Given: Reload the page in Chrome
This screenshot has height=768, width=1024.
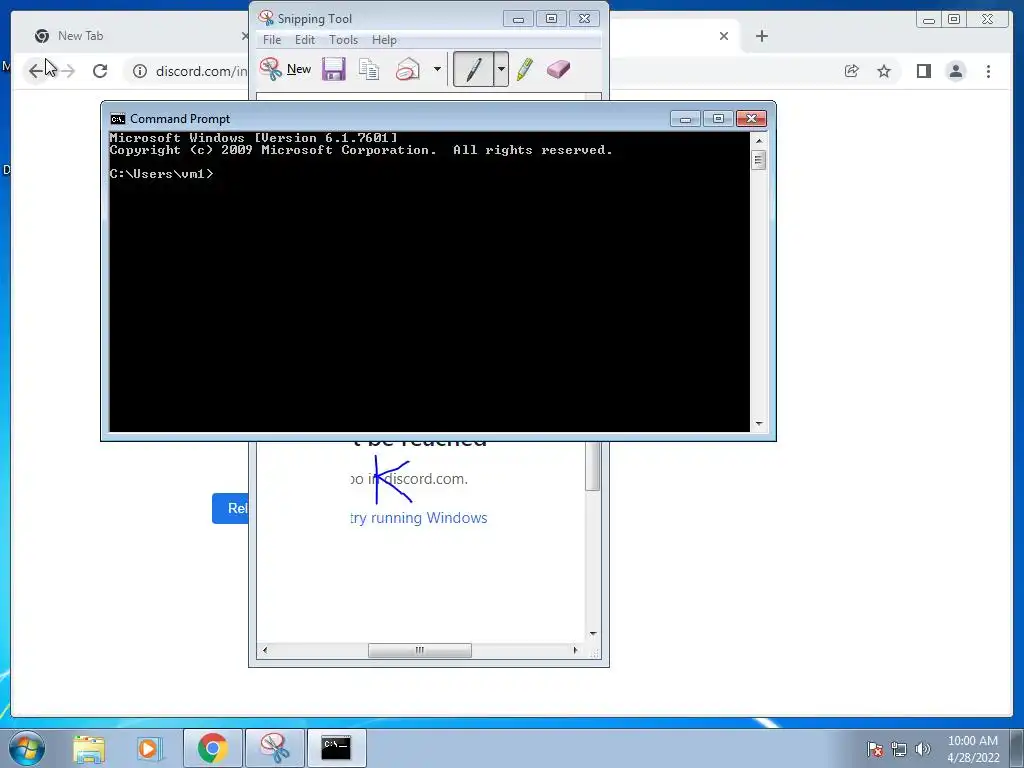Looking at the screenshot, I should tap(100, 71).
